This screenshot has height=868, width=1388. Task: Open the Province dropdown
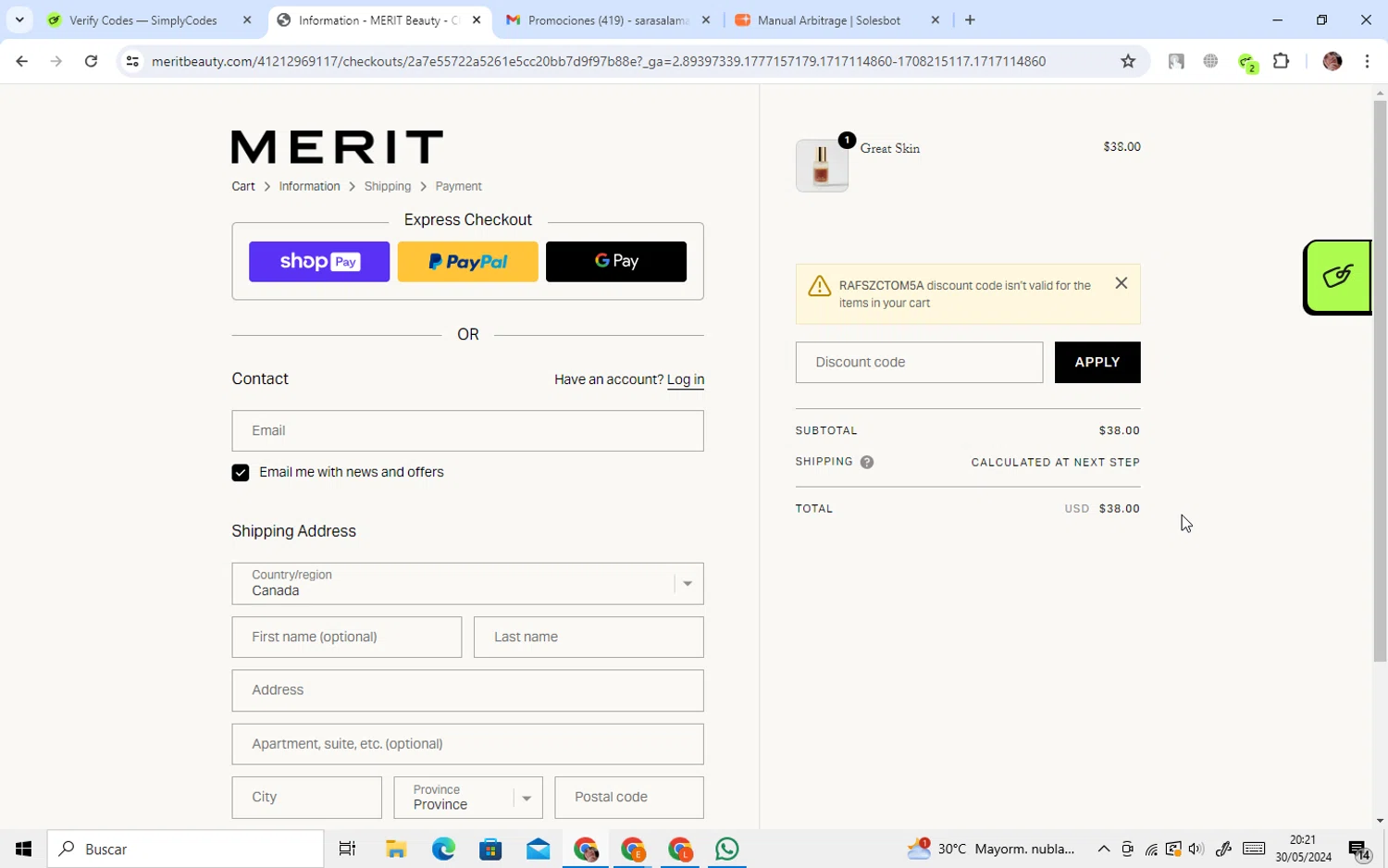pyautogui.click(x=468, y=797)
